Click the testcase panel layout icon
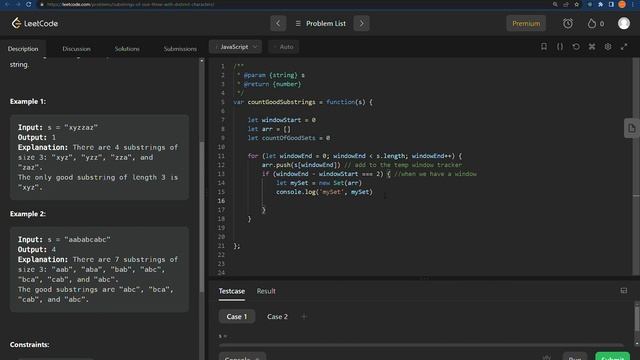 tap(624, 291)
